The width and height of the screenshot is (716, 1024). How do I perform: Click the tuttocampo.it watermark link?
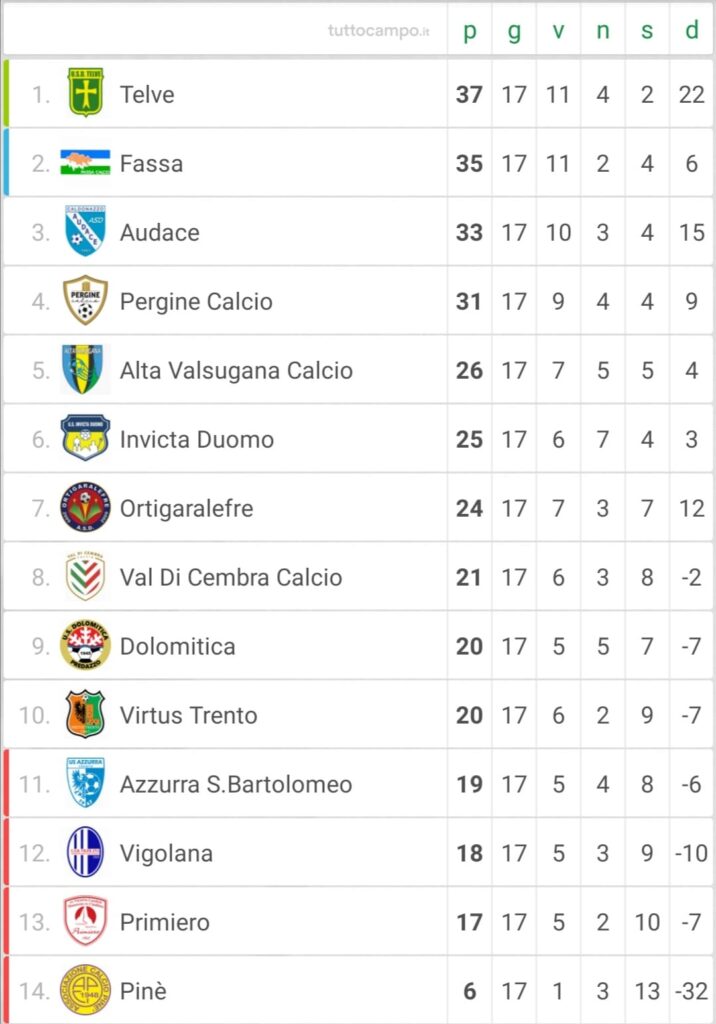(379, 31)
